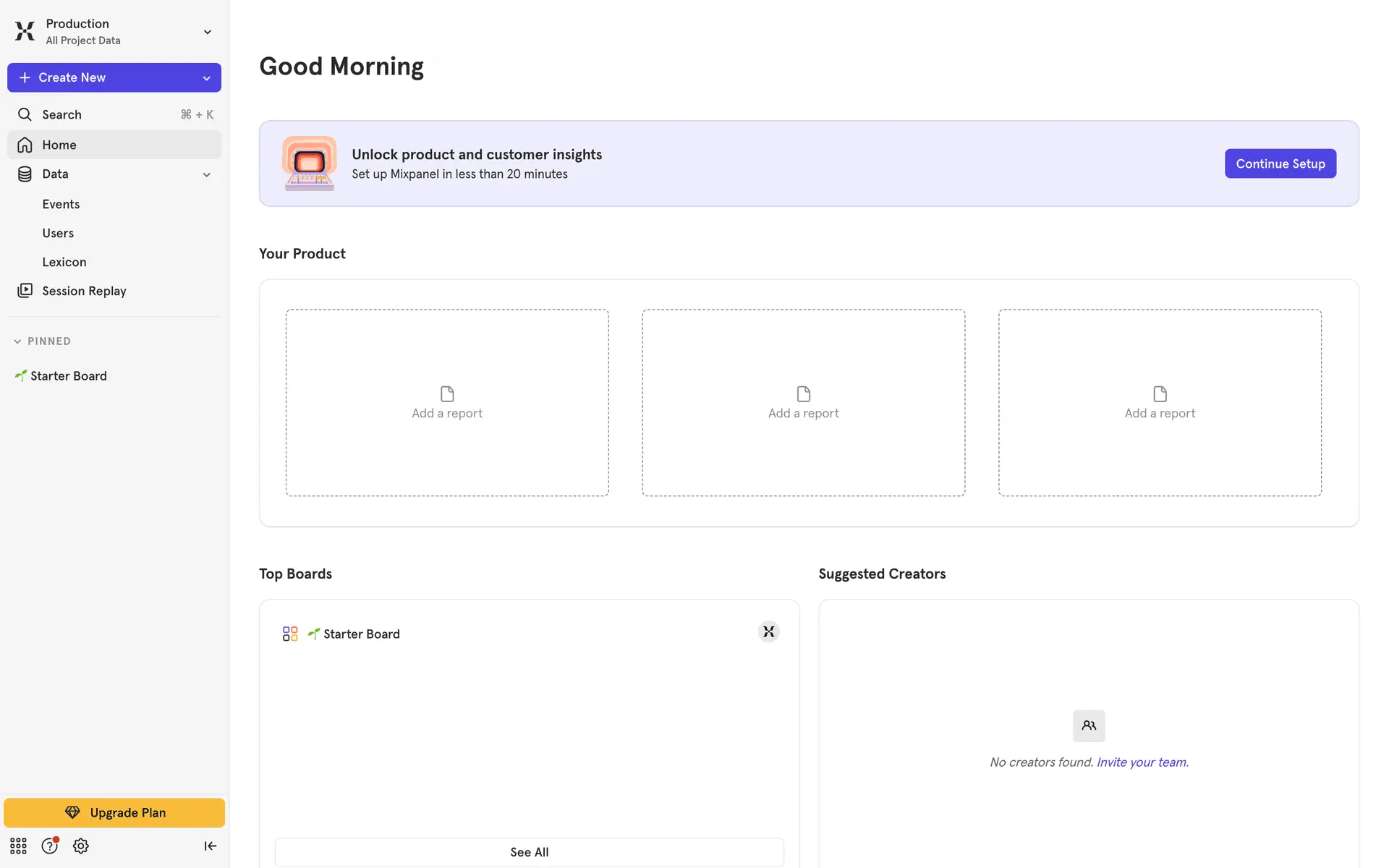Open the apps grid icon
Image resolution: width=1389 pixels, height=868 pixels.
[x=18, y=846]
